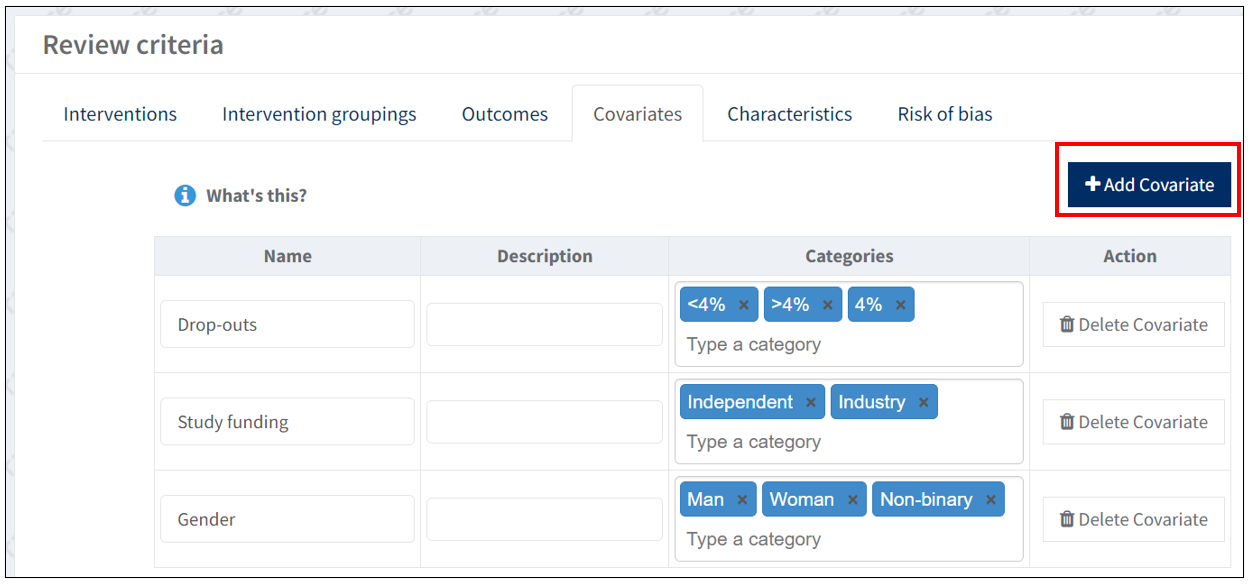The image size is (1250, 585).
Task: Switch to the Interventions tab
Action: [120, 114]
